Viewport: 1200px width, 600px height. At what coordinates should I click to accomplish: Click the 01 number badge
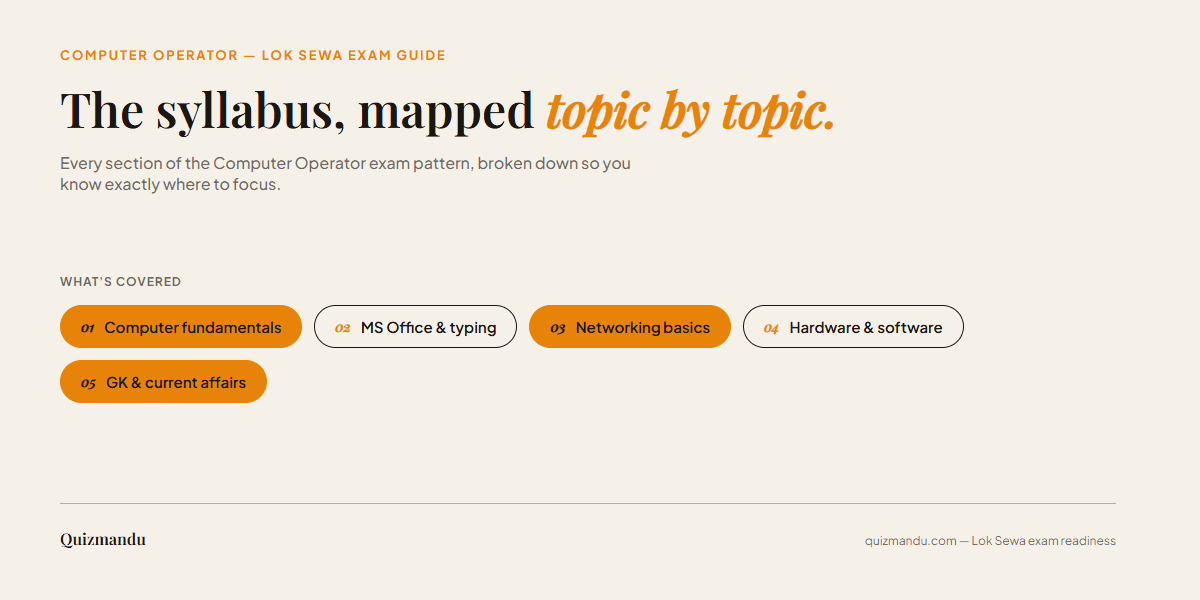point(88,328)
